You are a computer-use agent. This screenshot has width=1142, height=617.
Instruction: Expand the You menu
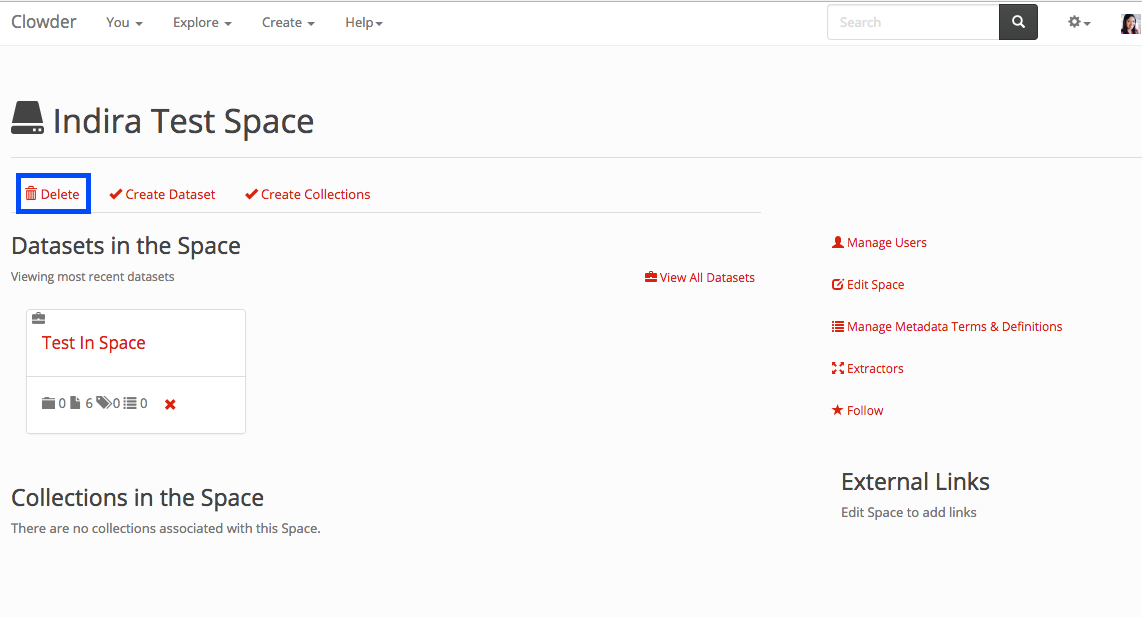pyautogui.click(x=124, y=22)
